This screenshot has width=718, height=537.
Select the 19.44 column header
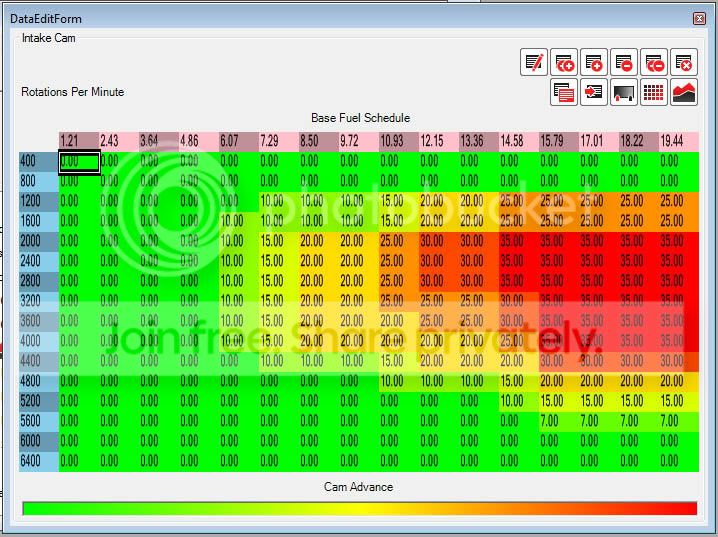678,141
